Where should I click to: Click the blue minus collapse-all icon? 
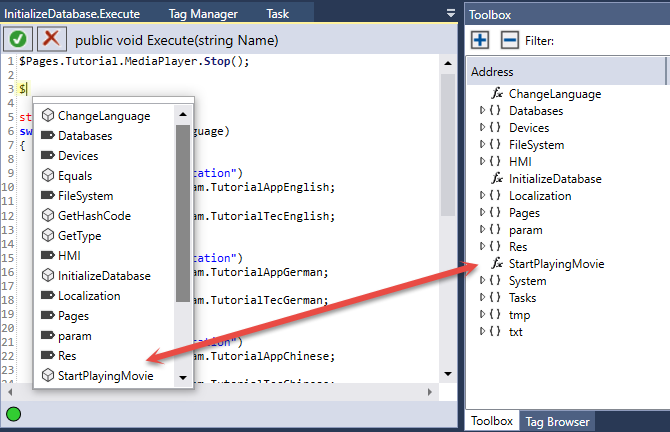tap(509, 40)
